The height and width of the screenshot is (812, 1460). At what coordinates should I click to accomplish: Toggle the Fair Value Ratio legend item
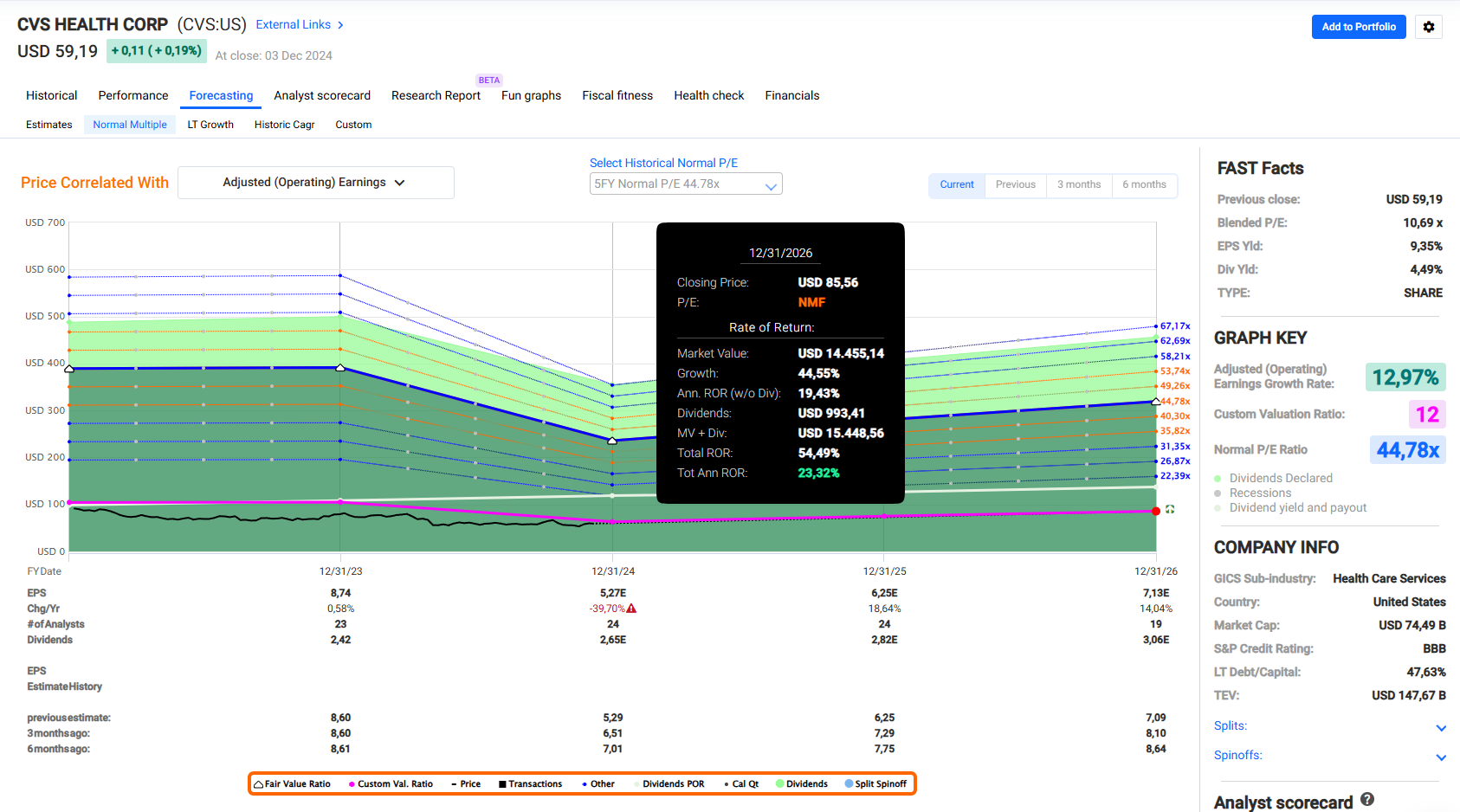pyautogui.click(x=292, y=784)
